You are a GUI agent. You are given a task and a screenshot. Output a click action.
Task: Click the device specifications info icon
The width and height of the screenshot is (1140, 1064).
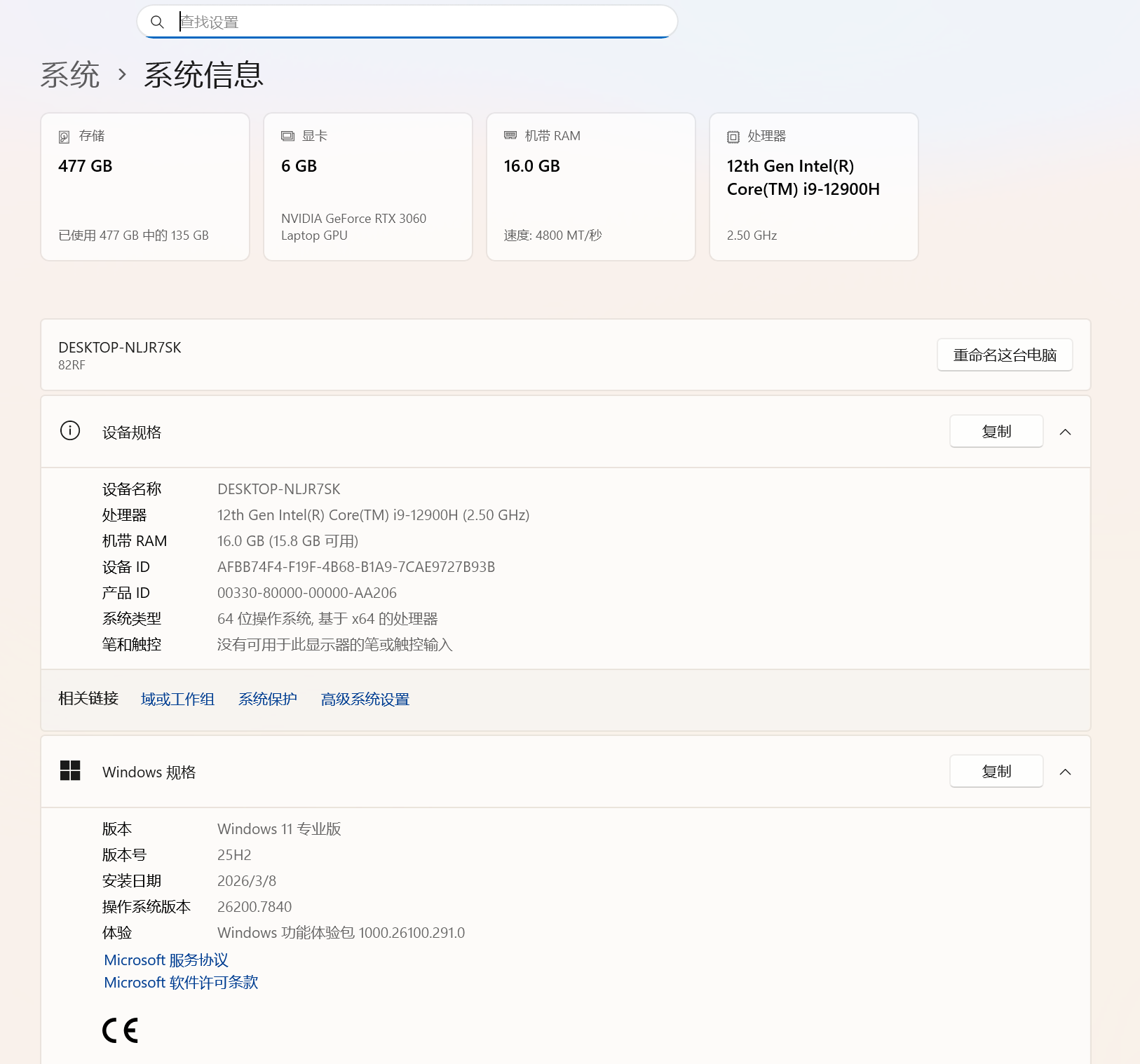pos(70,431)
